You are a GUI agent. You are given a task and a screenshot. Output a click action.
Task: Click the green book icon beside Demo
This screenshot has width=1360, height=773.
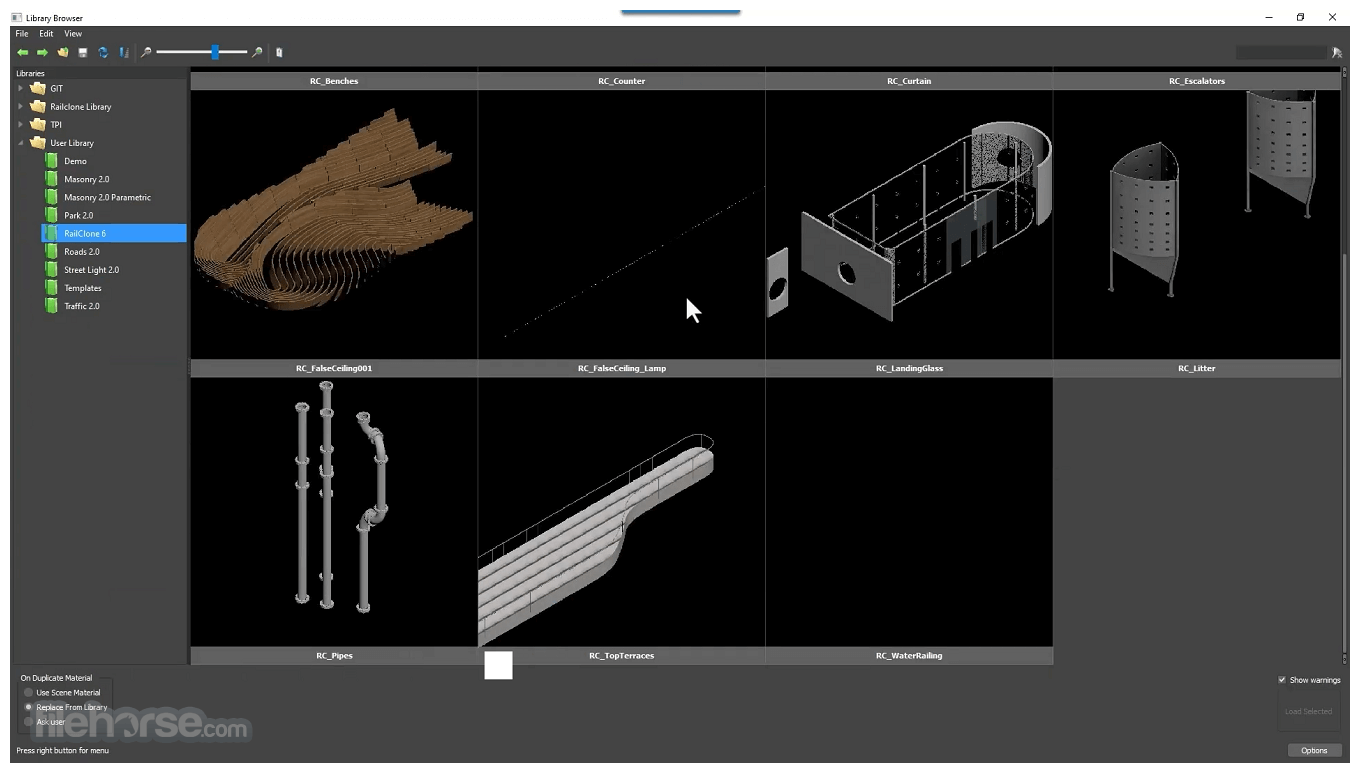click(51, 161)
